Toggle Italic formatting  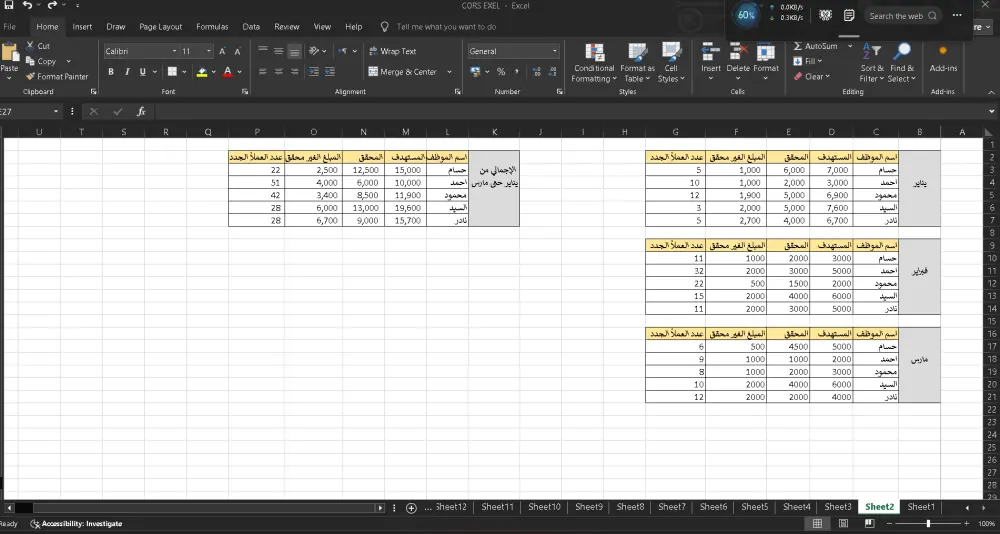pyautogui.click(x=127, y=72)
